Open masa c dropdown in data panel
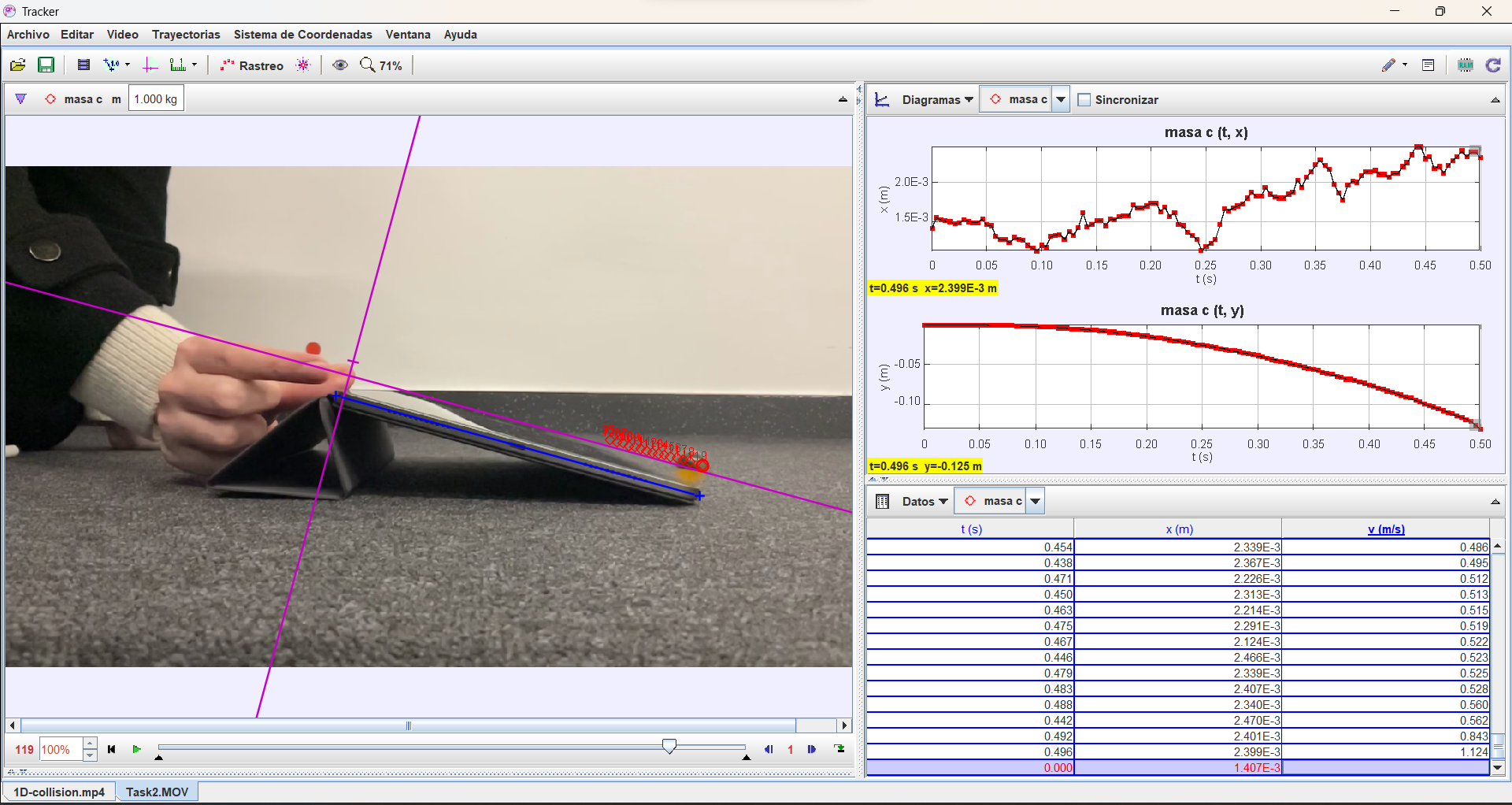Image resolution: width=1512 pixels, height=805 pixels. click(x=1036, y=501)
